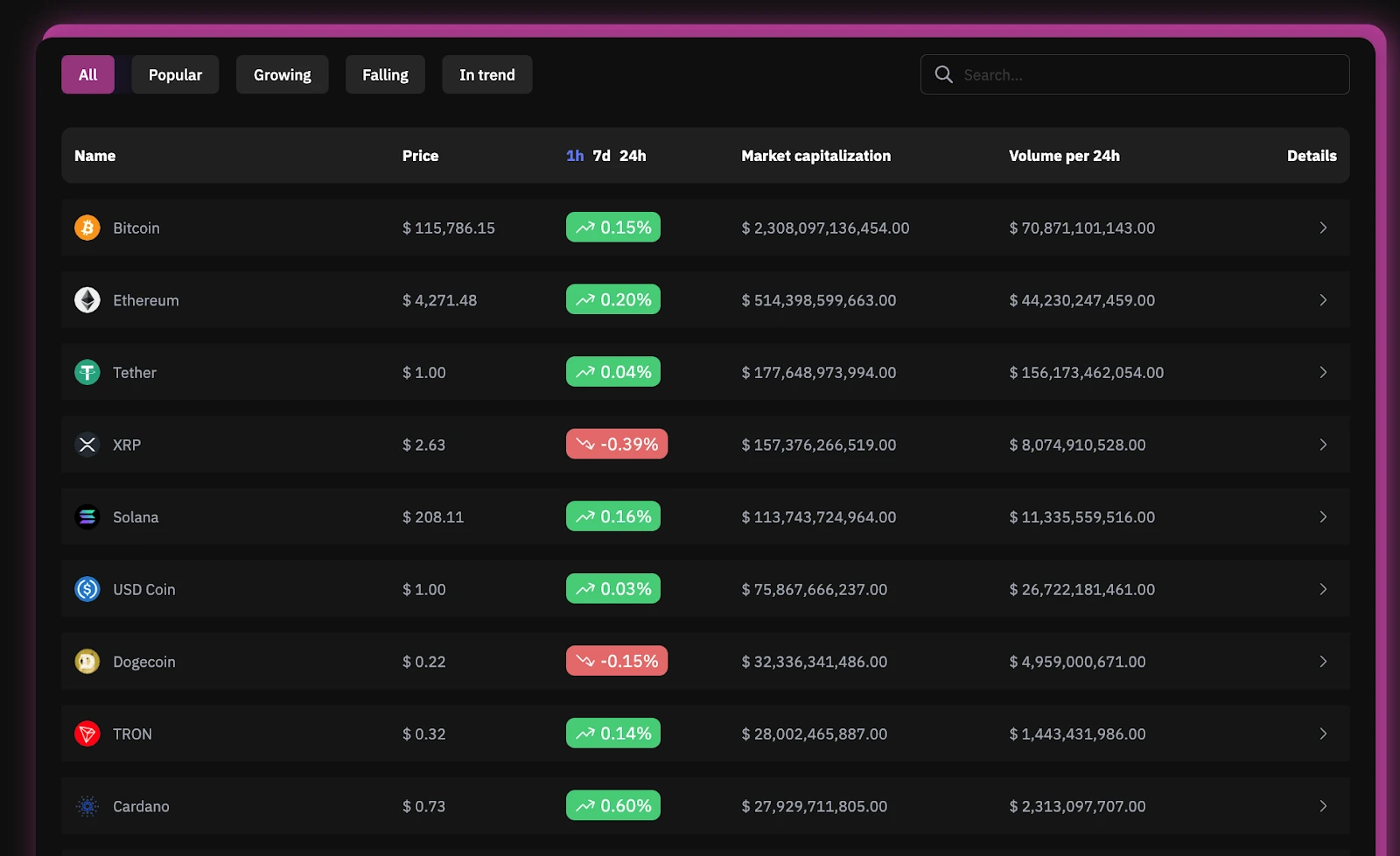Click the Bitcoin coin logo icon

87,228
